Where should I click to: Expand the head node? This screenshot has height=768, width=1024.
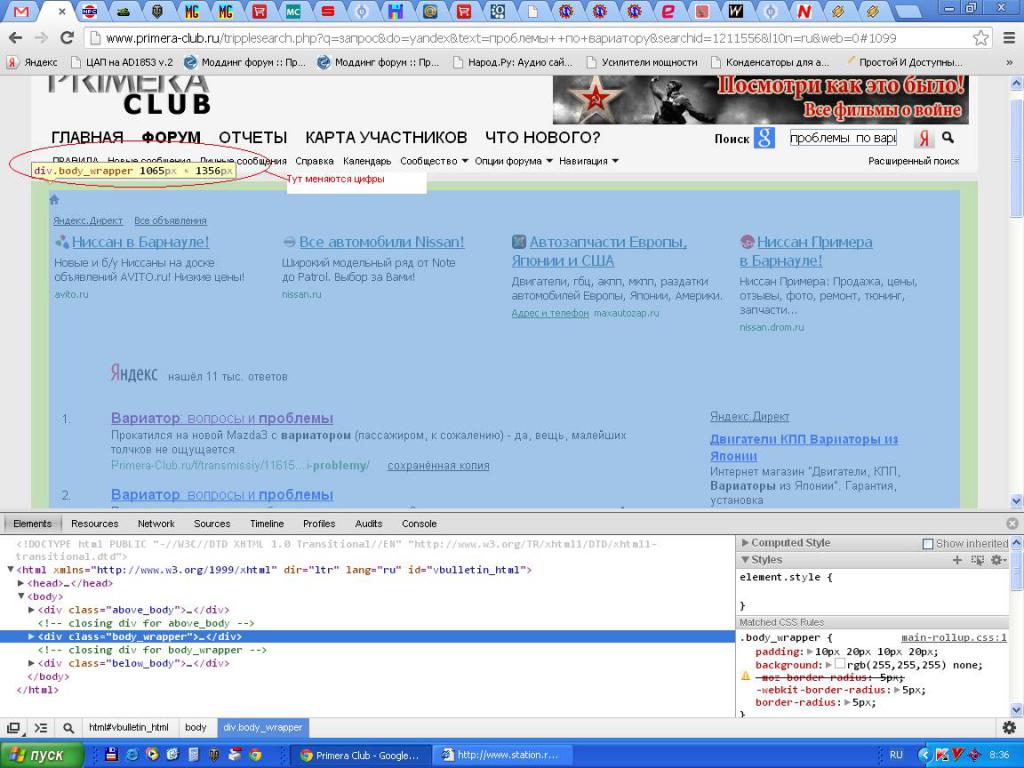coord(21,583)
